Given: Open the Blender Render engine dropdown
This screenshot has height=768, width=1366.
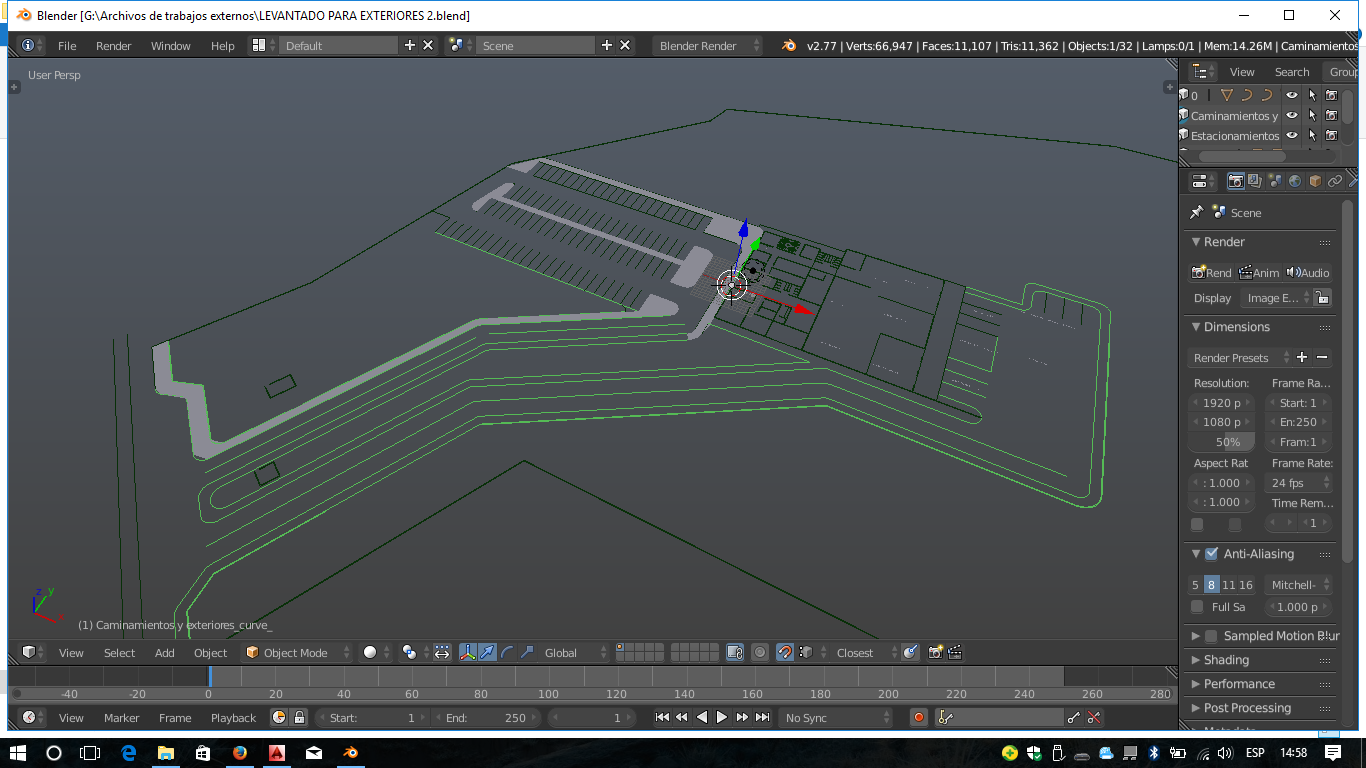Looking at the screenshot, I should pyautogui.click(x=707, y=45).
